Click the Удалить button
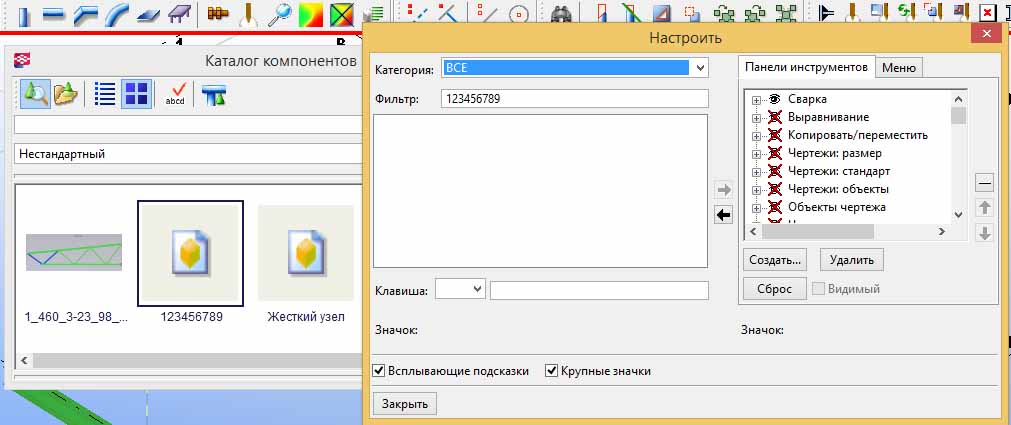The image size is (1011, 425). coord(852,260)
